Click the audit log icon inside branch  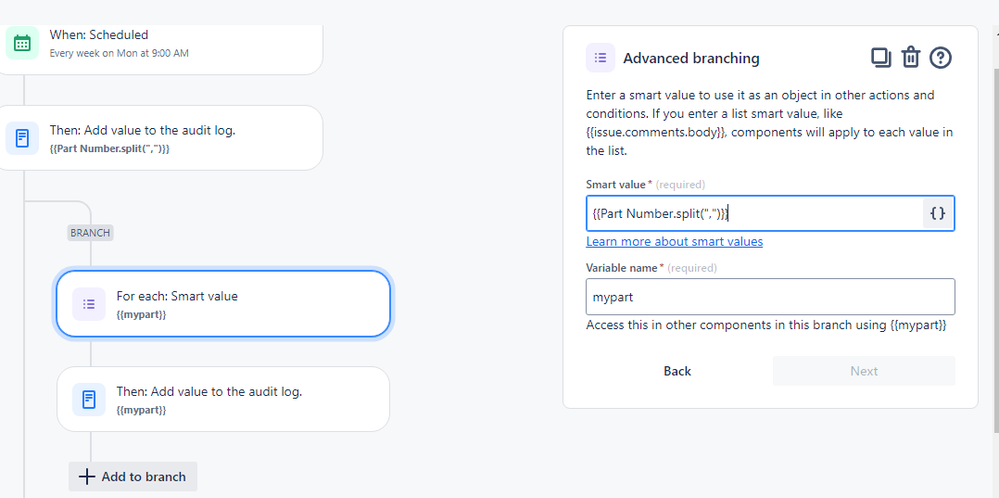[x=89, y=399]
